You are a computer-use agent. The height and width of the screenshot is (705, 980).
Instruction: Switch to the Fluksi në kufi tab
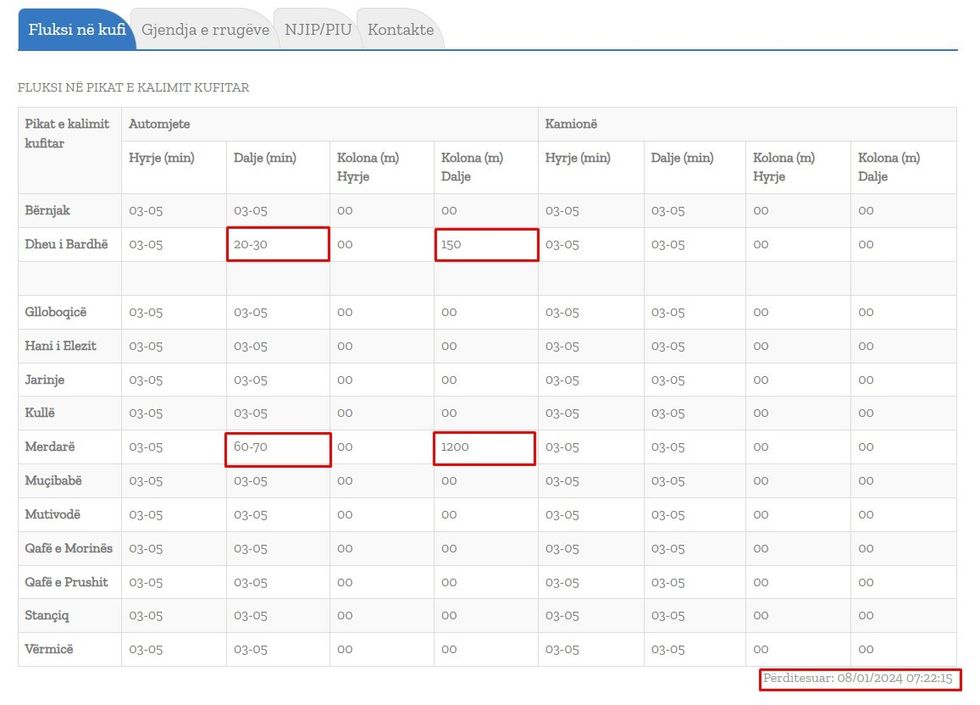(x=77, y=30)
